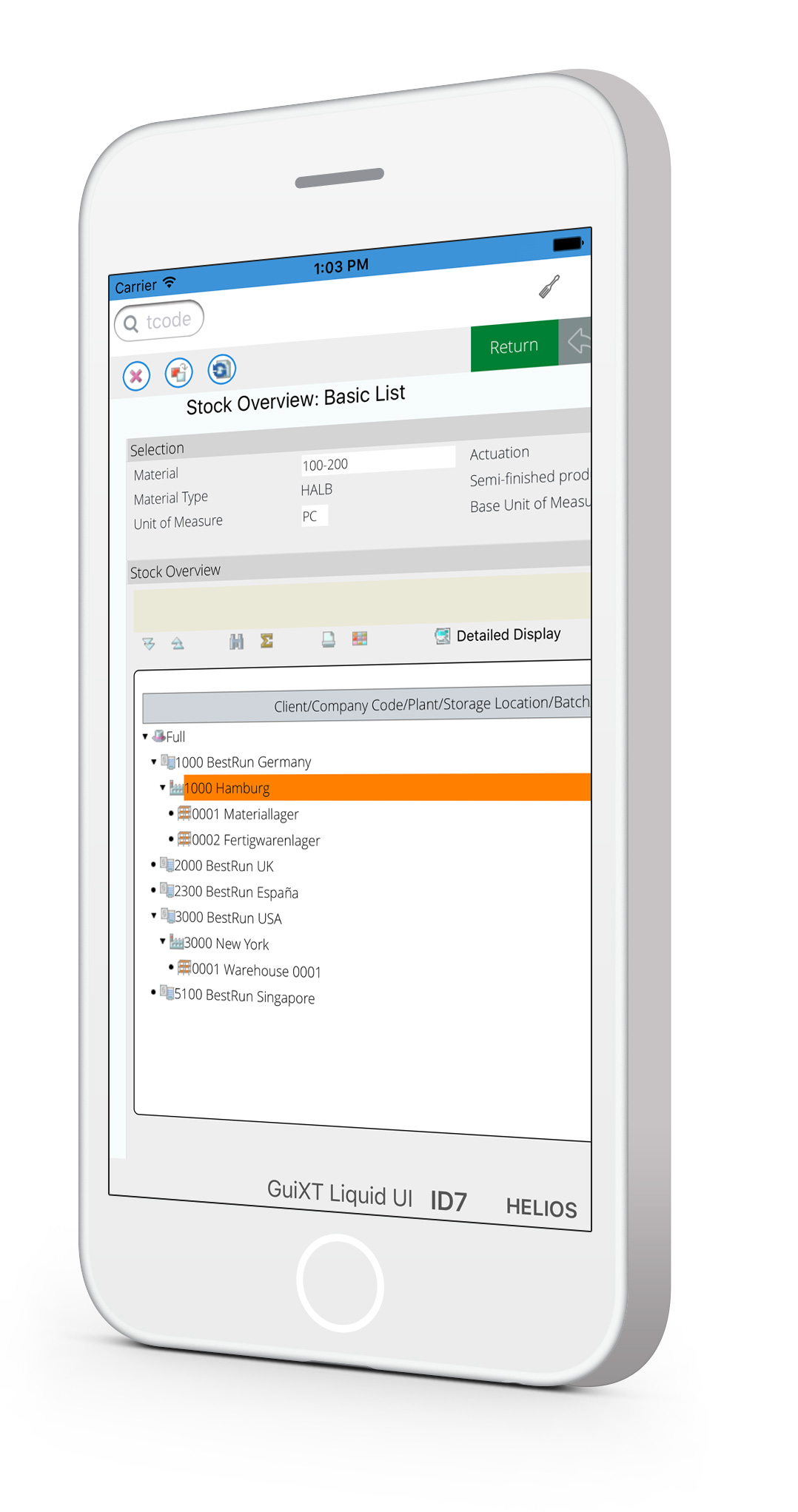The height and width of the screenshot is (1512, 798).
Task: Click the sigma totals icon
Action: (266, 641)
